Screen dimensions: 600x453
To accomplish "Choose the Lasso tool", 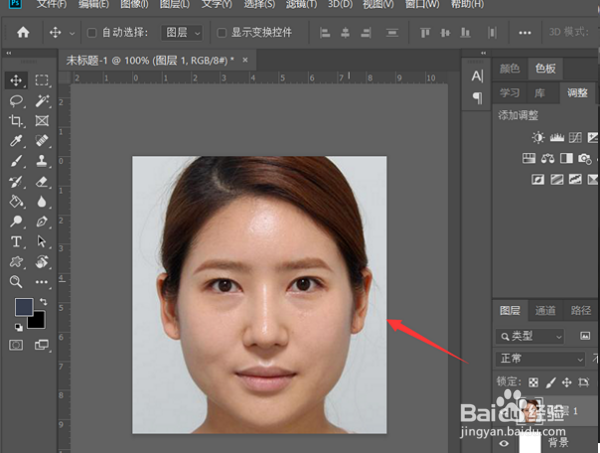I will (16, 101).
